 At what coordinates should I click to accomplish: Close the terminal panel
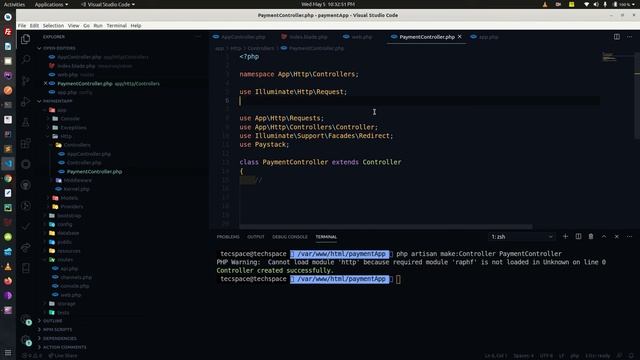click(x=617, y=236)
